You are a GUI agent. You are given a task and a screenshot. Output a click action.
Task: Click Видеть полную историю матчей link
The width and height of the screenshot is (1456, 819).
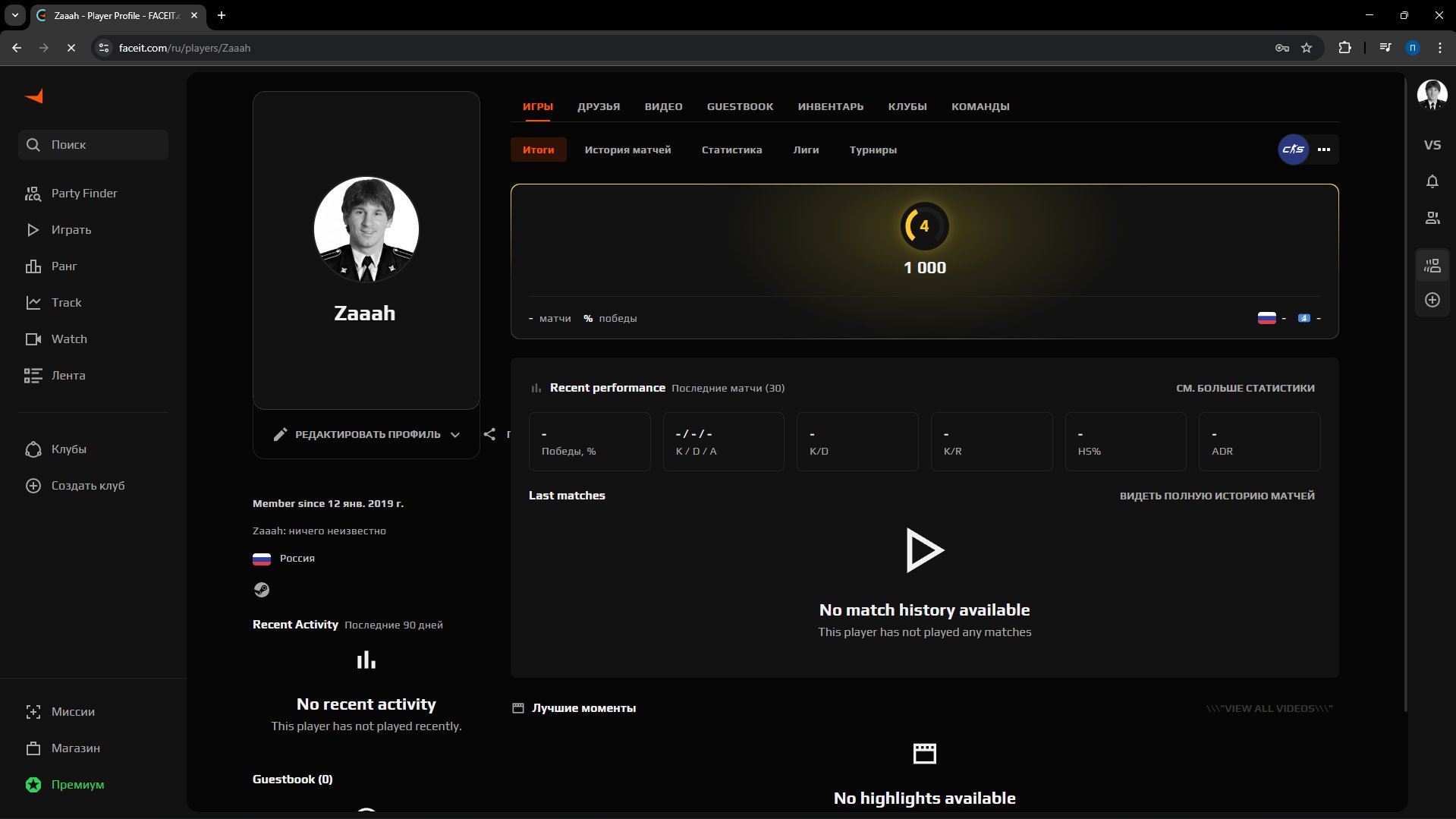pos(1216,496)
